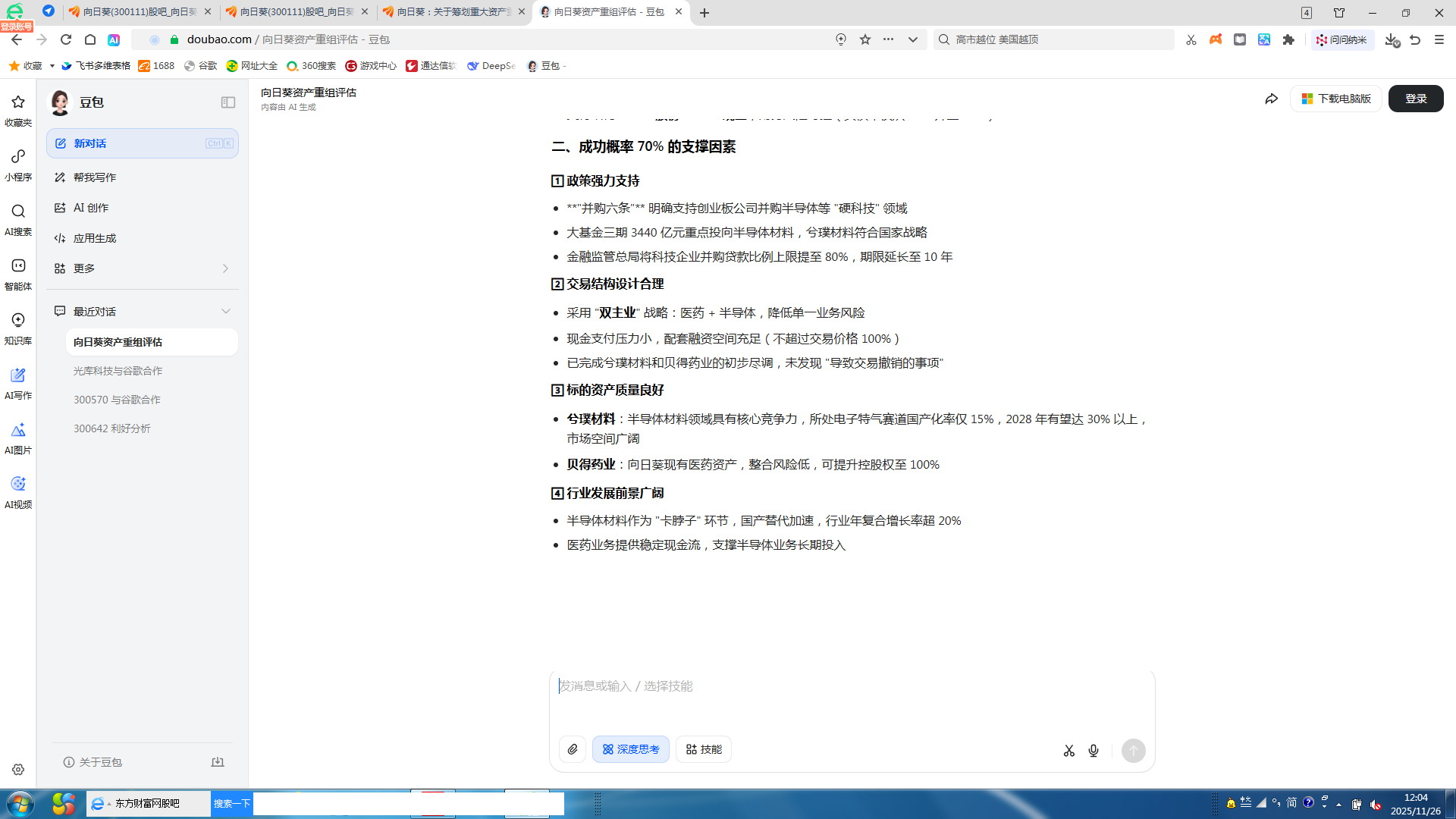
Task: Click the send message arrow button
Action: coord(1134,751)
